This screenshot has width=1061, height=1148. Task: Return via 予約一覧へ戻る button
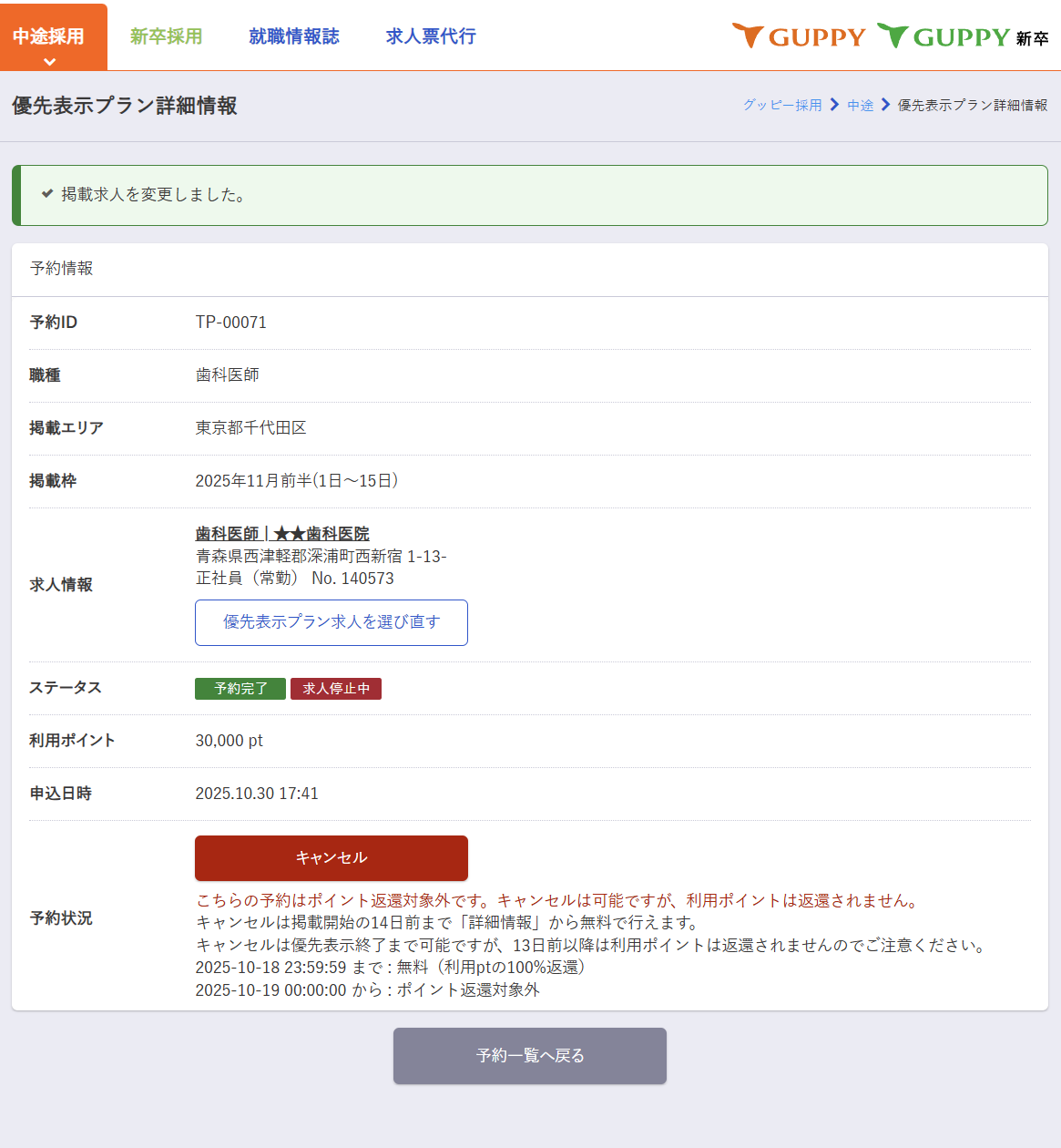coord(530,1056)
